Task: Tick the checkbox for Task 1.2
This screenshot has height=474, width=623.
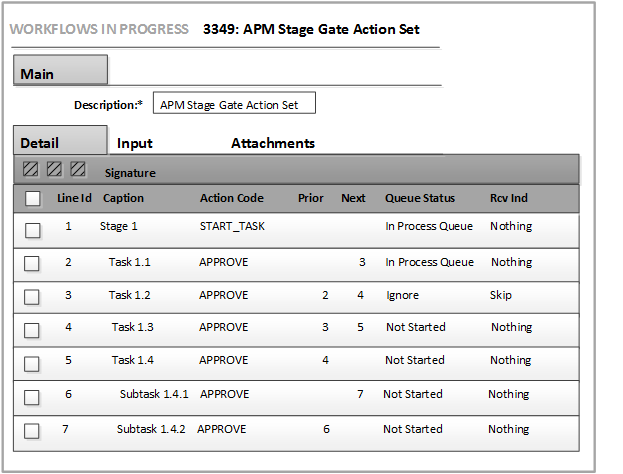Action: (x=32, y=297)
